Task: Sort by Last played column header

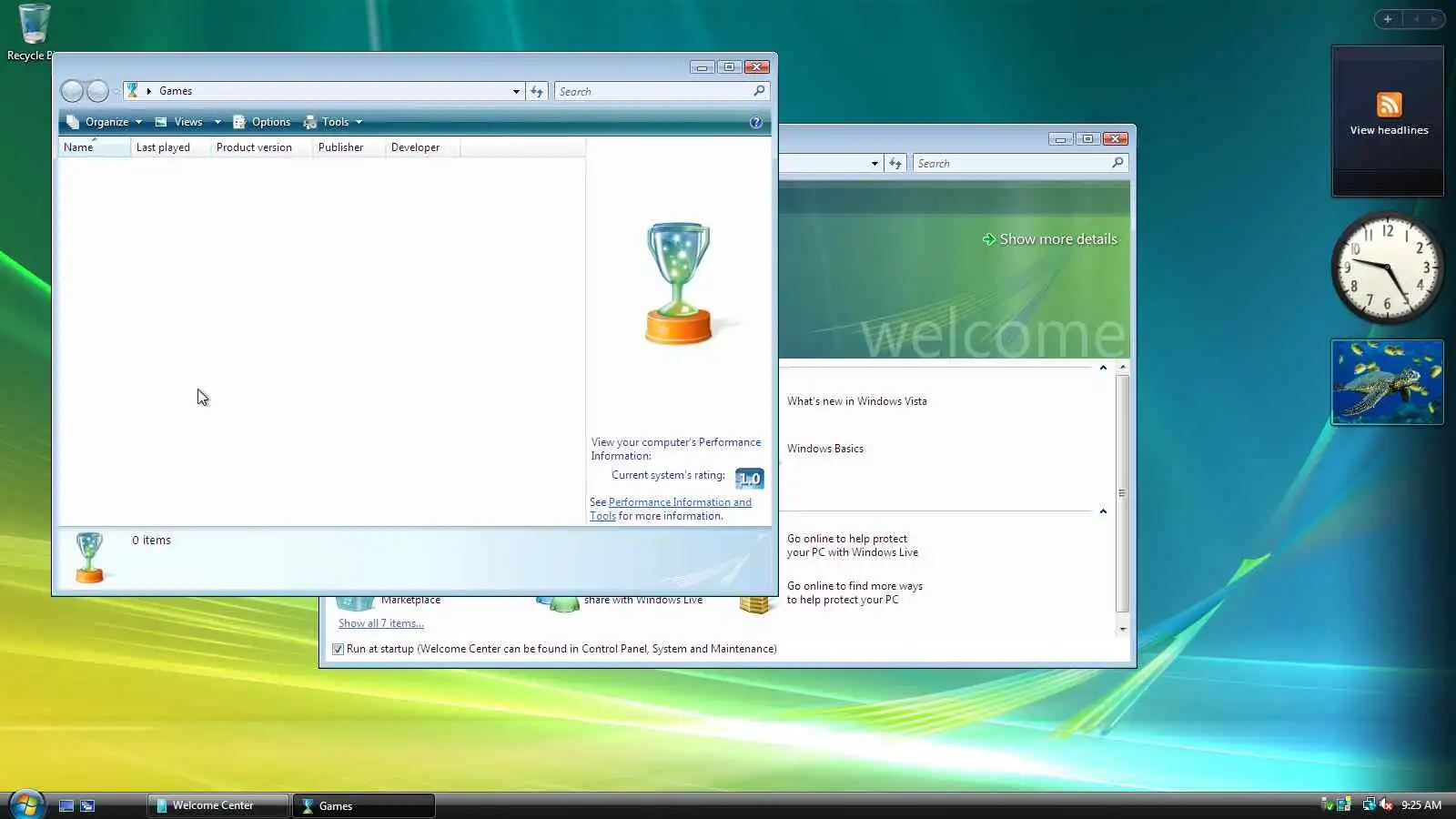Action: (170, 147)
